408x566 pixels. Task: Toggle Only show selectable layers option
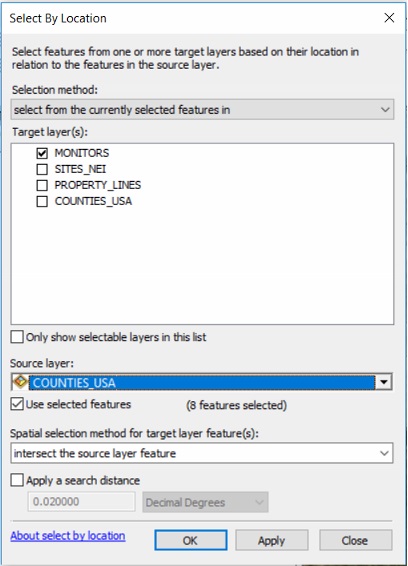click(x=17, y=337)
